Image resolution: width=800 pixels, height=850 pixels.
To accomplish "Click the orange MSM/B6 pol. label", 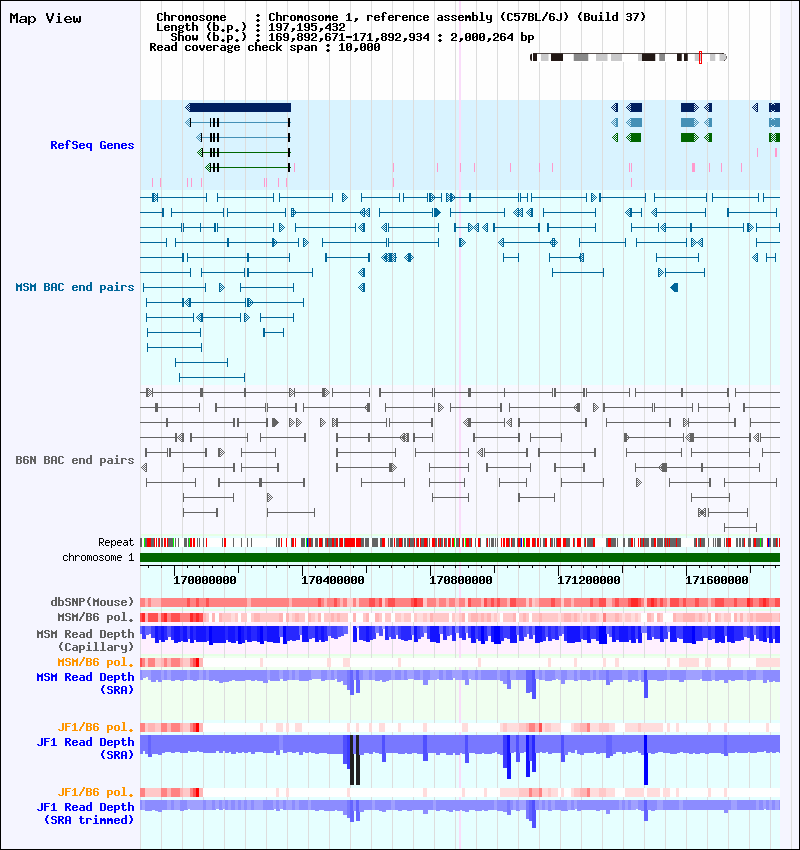I will point(95,662).
